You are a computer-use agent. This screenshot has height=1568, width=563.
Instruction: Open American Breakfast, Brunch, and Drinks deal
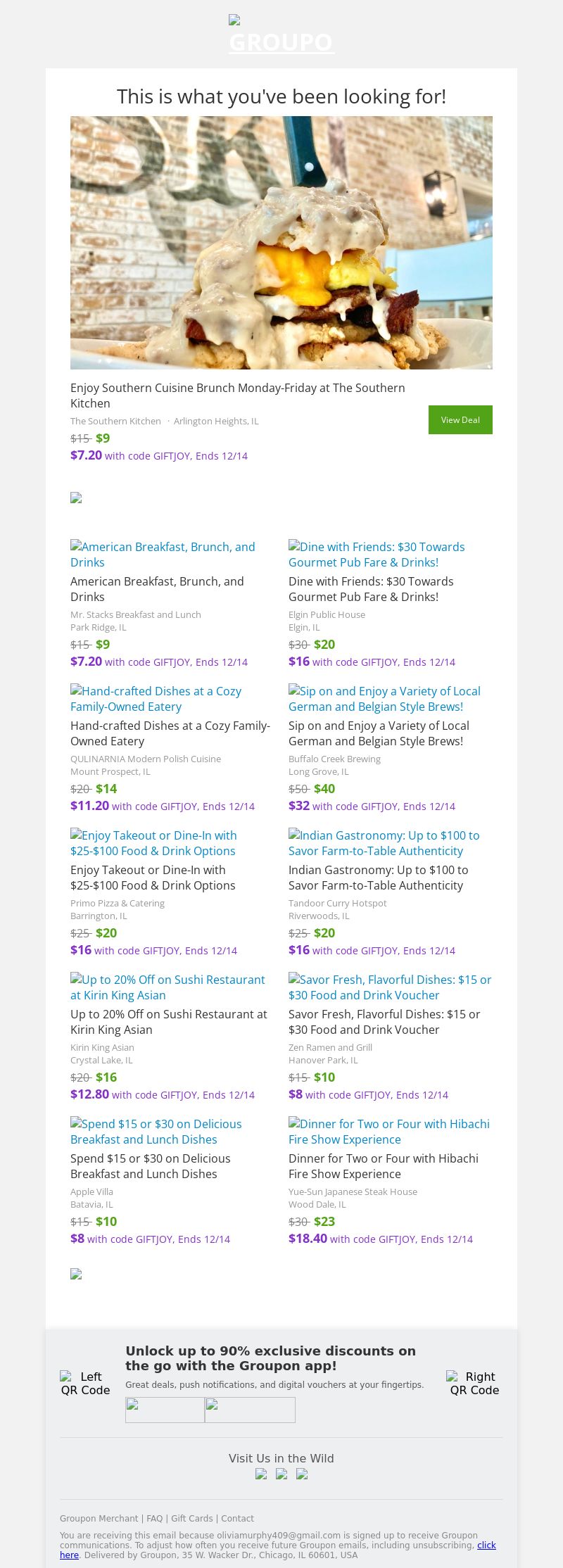coord(163,555)
